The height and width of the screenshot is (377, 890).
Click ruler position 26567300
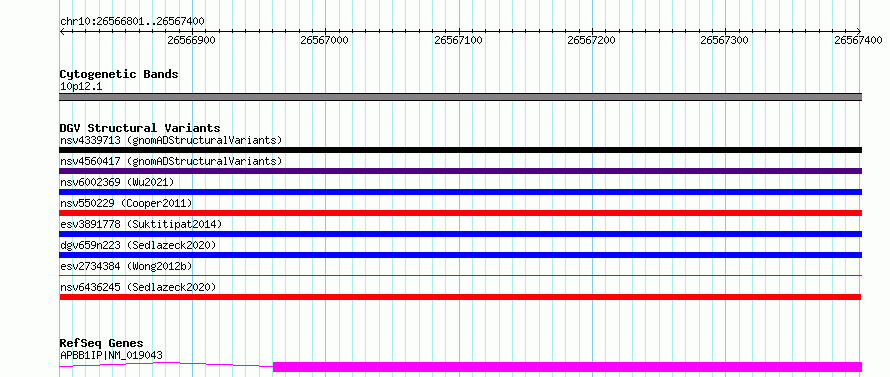725,40
